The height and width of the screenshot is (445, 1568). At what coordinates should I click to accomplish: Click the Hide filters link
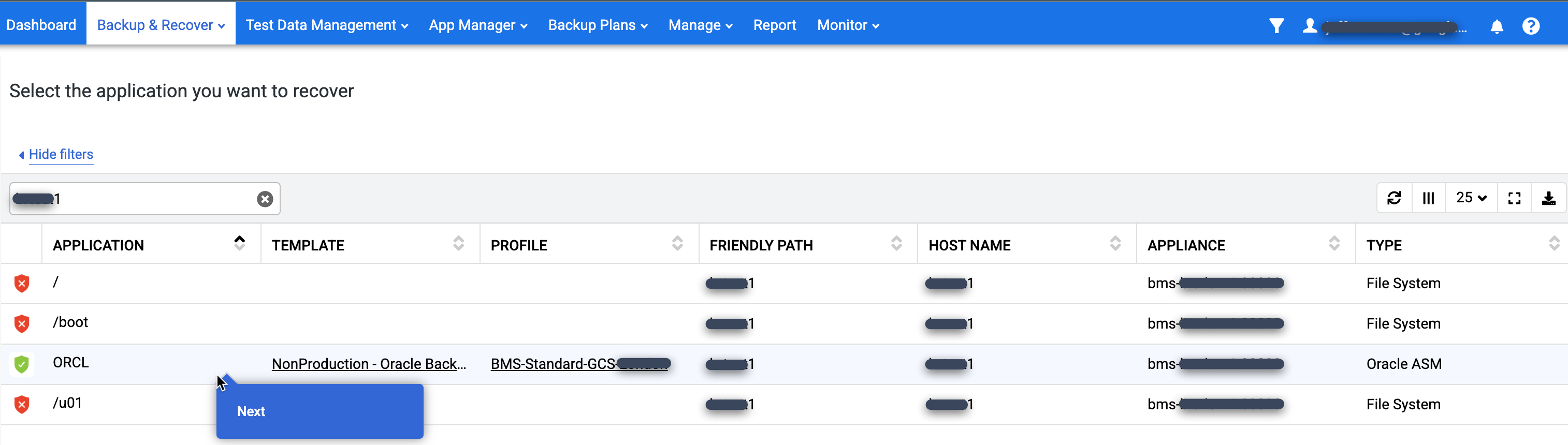61,154
